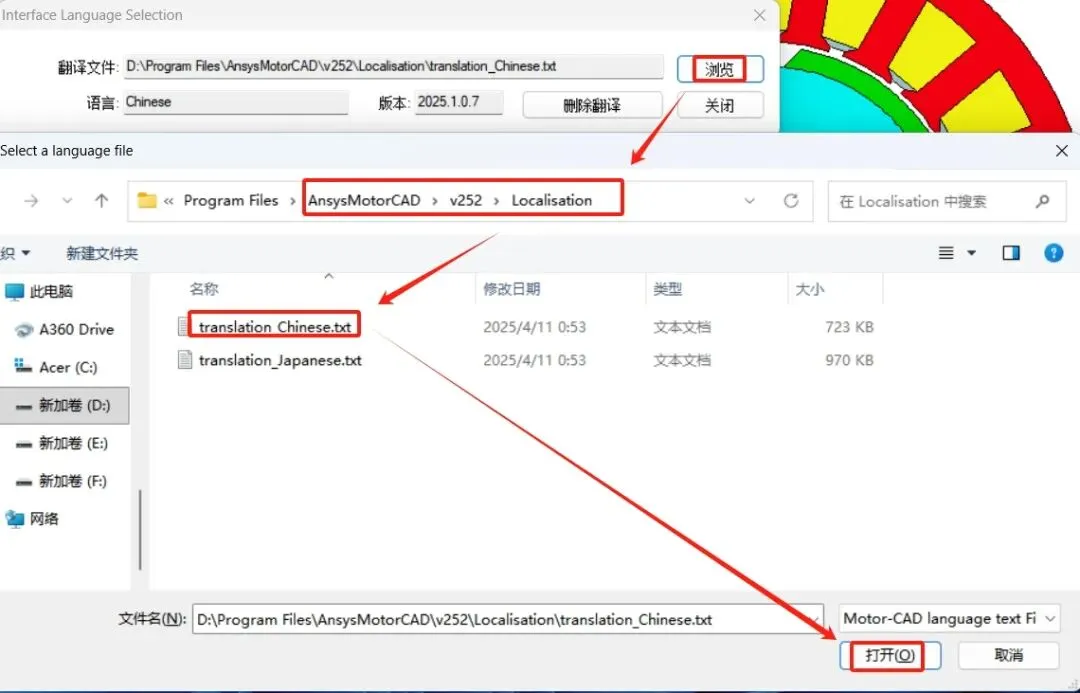Select Acer (C:) drive

[x=68, y=367]
